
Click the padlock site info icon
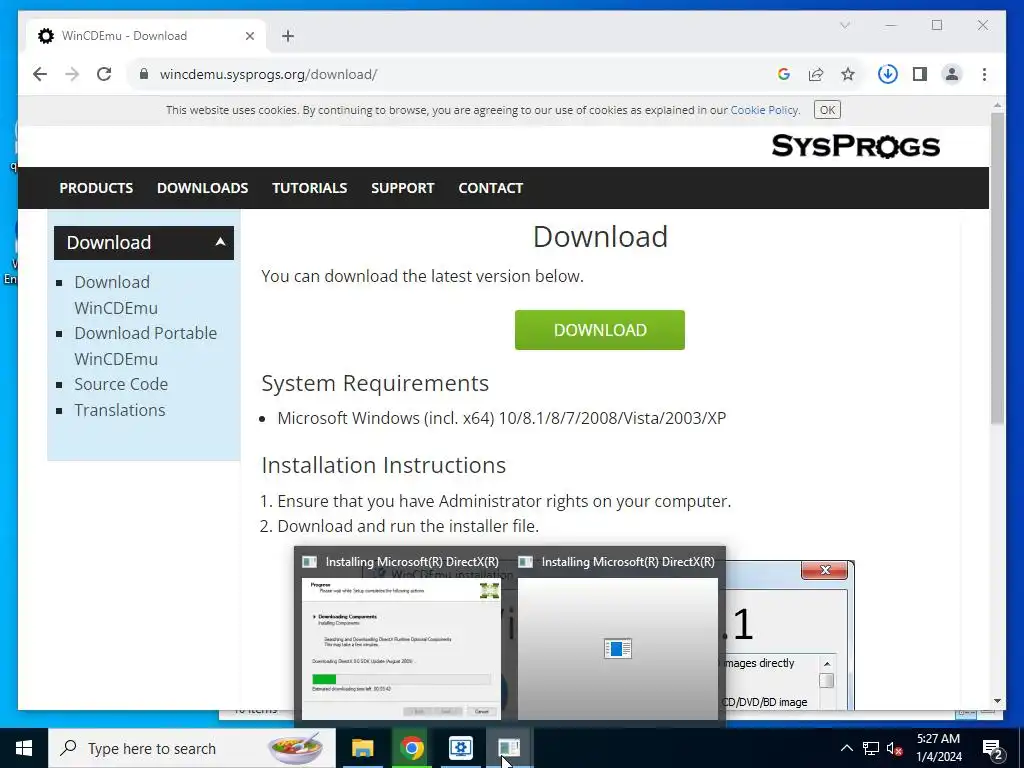point(144,74)
